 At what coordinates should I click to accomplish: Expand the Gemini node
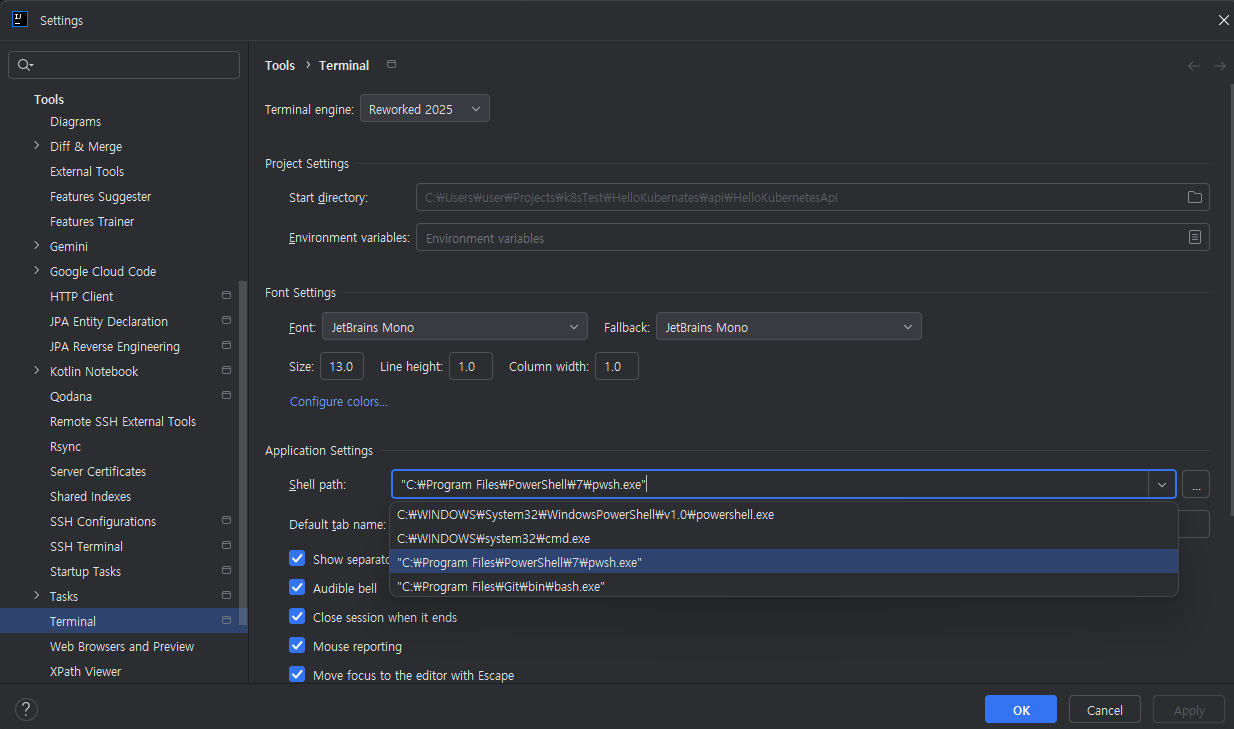(37, 246)
